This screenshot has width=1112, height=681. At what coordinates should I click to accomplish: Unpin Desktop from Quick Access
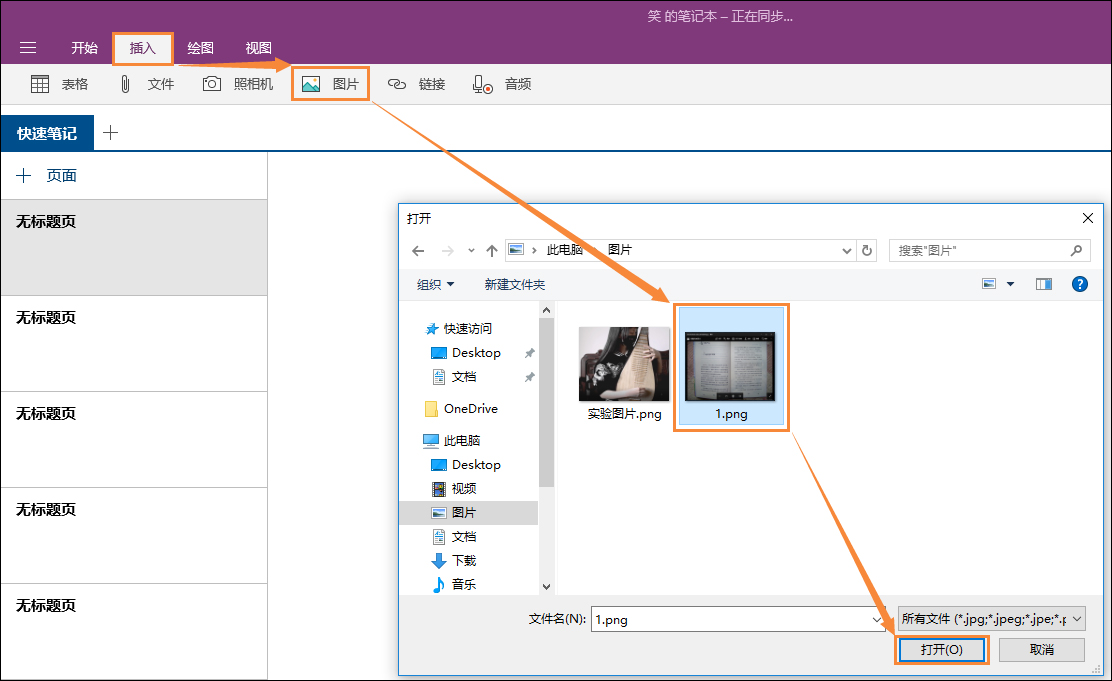(529, 352)
